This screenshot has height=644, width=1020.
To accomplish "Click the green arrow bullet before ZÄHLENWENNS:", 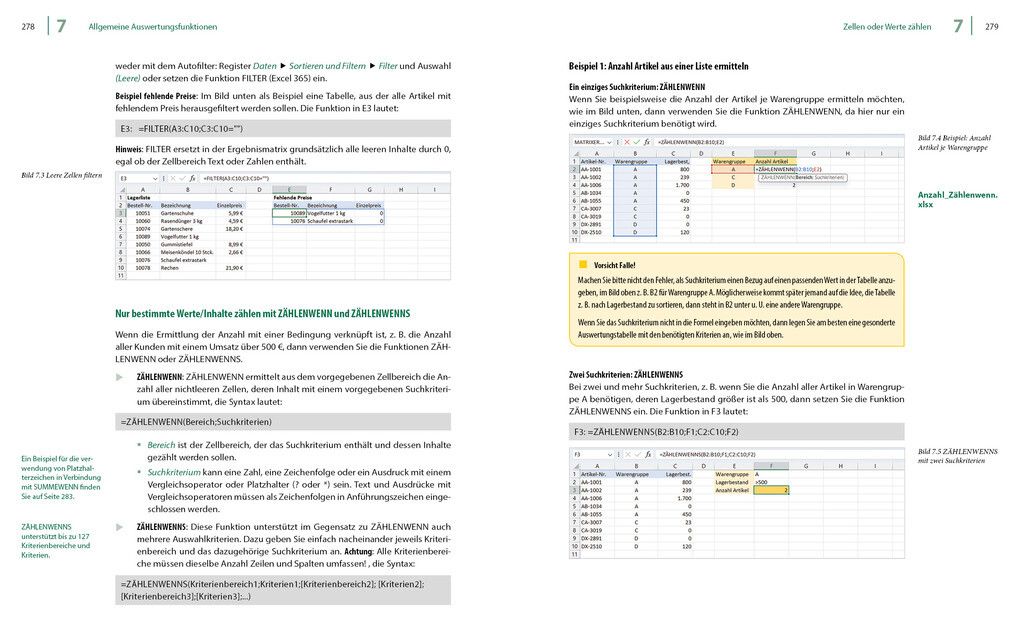I will pyautogui.click(x=120, y=527).
